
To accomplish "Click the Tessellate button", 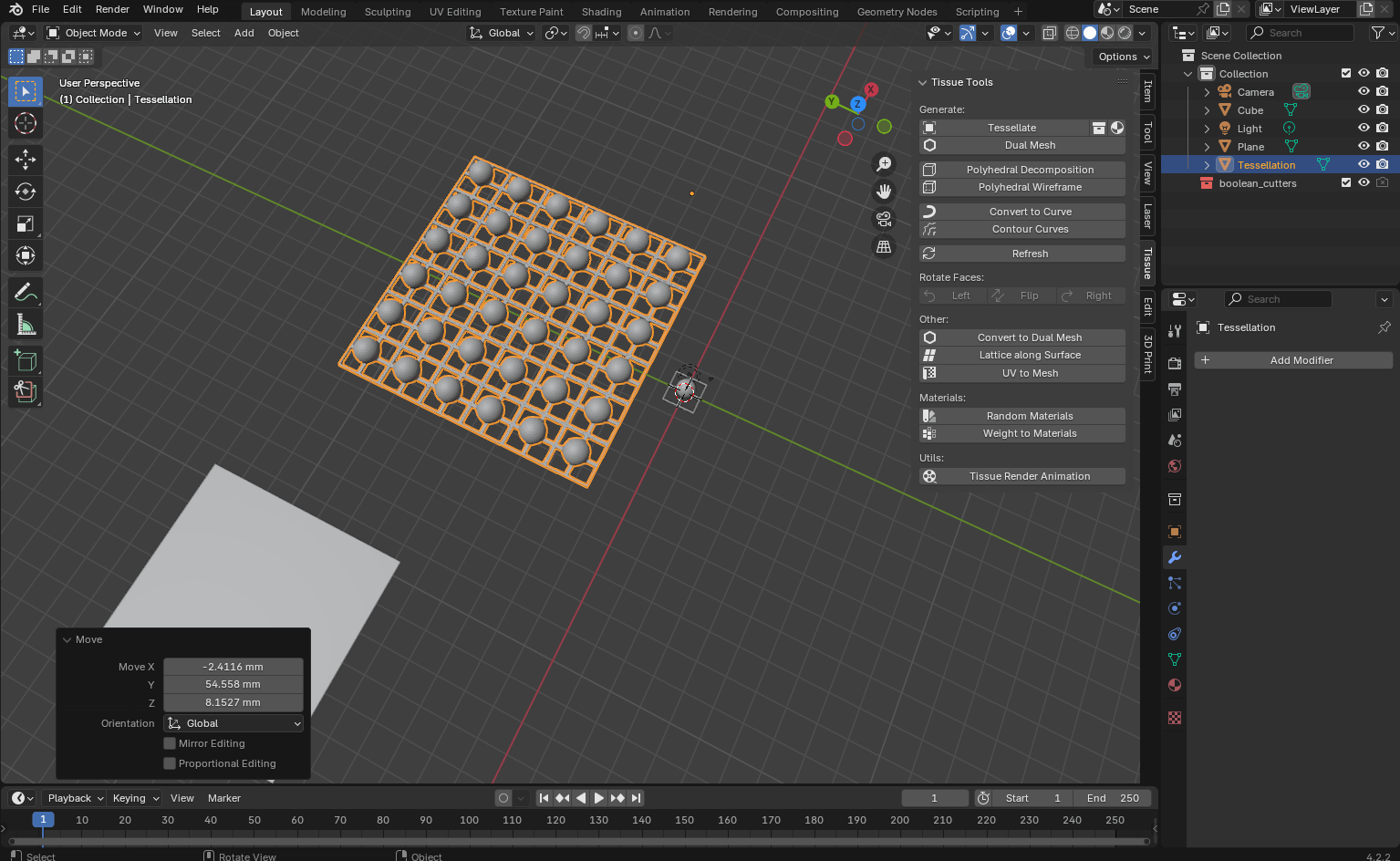I will pos(1004,128).
